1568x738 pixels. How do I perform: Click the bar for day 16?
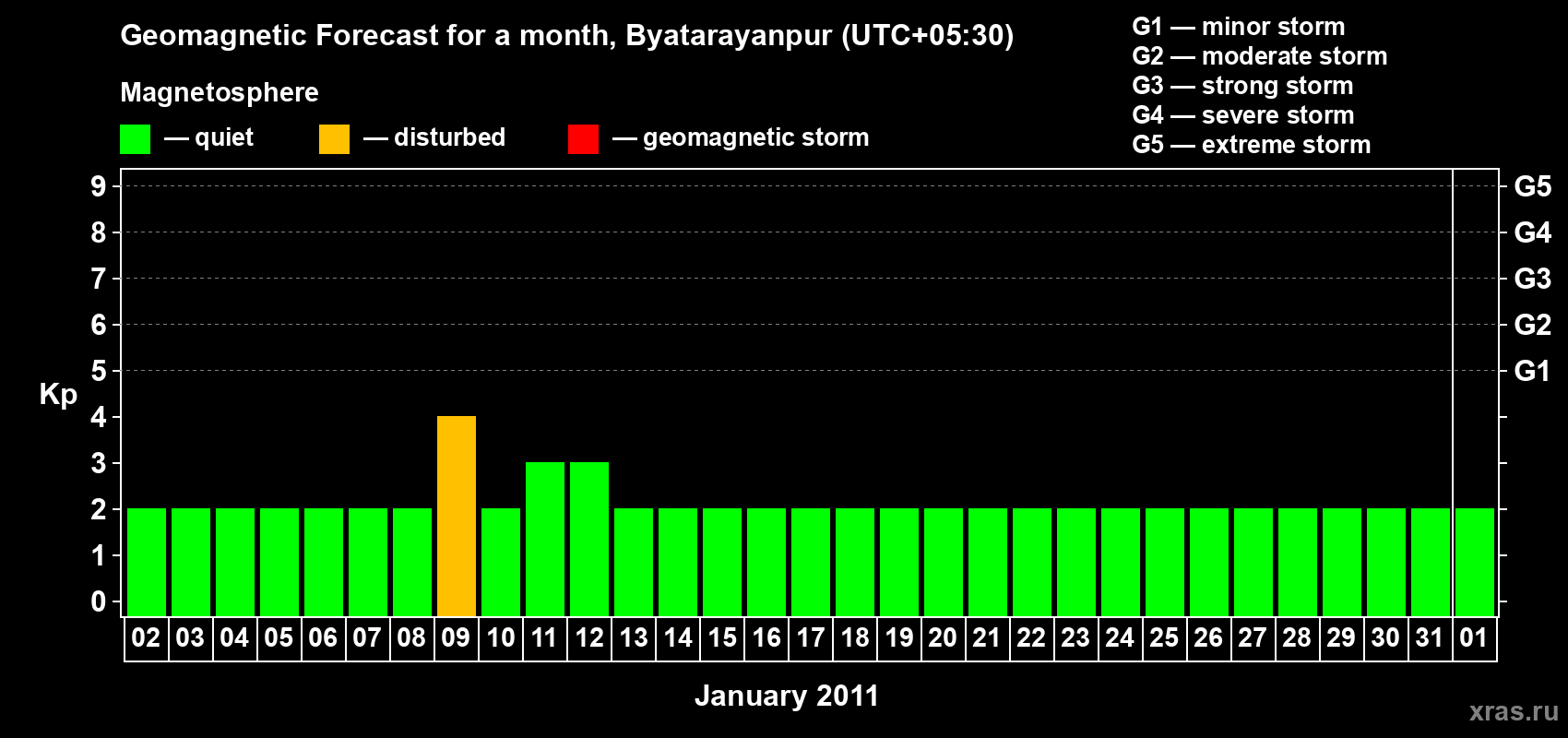coord(766,562)
